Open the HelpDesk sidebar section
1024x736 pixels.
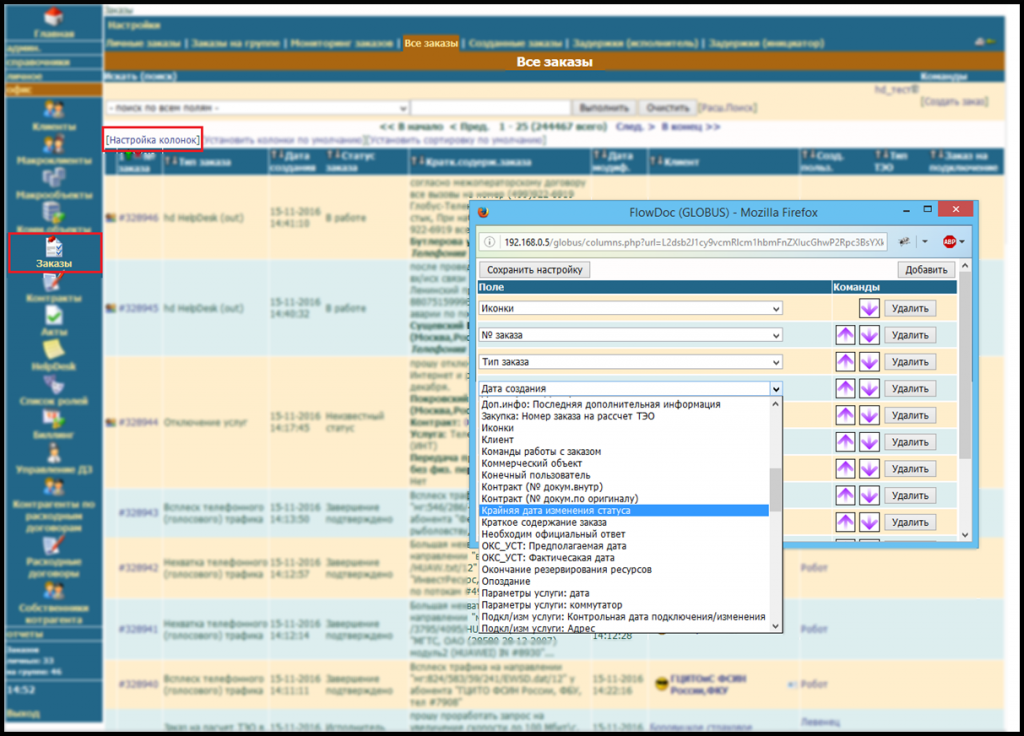click(54, 355)
